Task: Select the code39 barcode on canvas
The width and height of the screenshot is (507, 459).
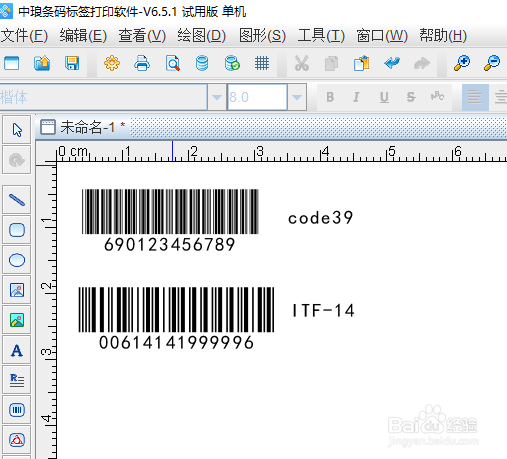Action: tap(170, 211)
